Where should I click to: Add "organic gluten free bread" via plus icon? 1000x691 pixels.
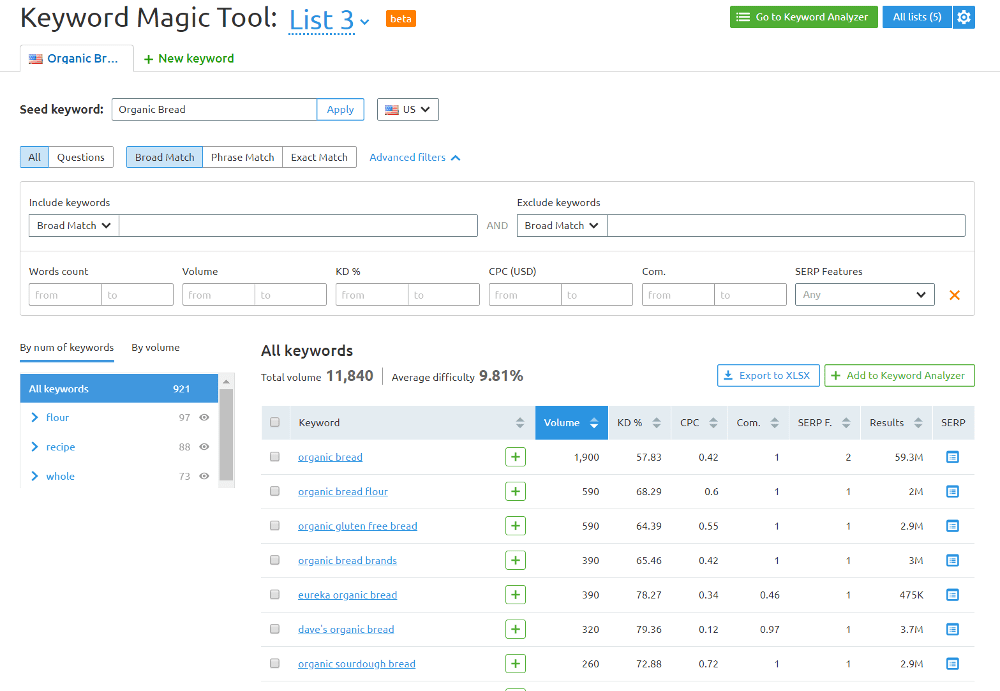(x=515, y=525)
